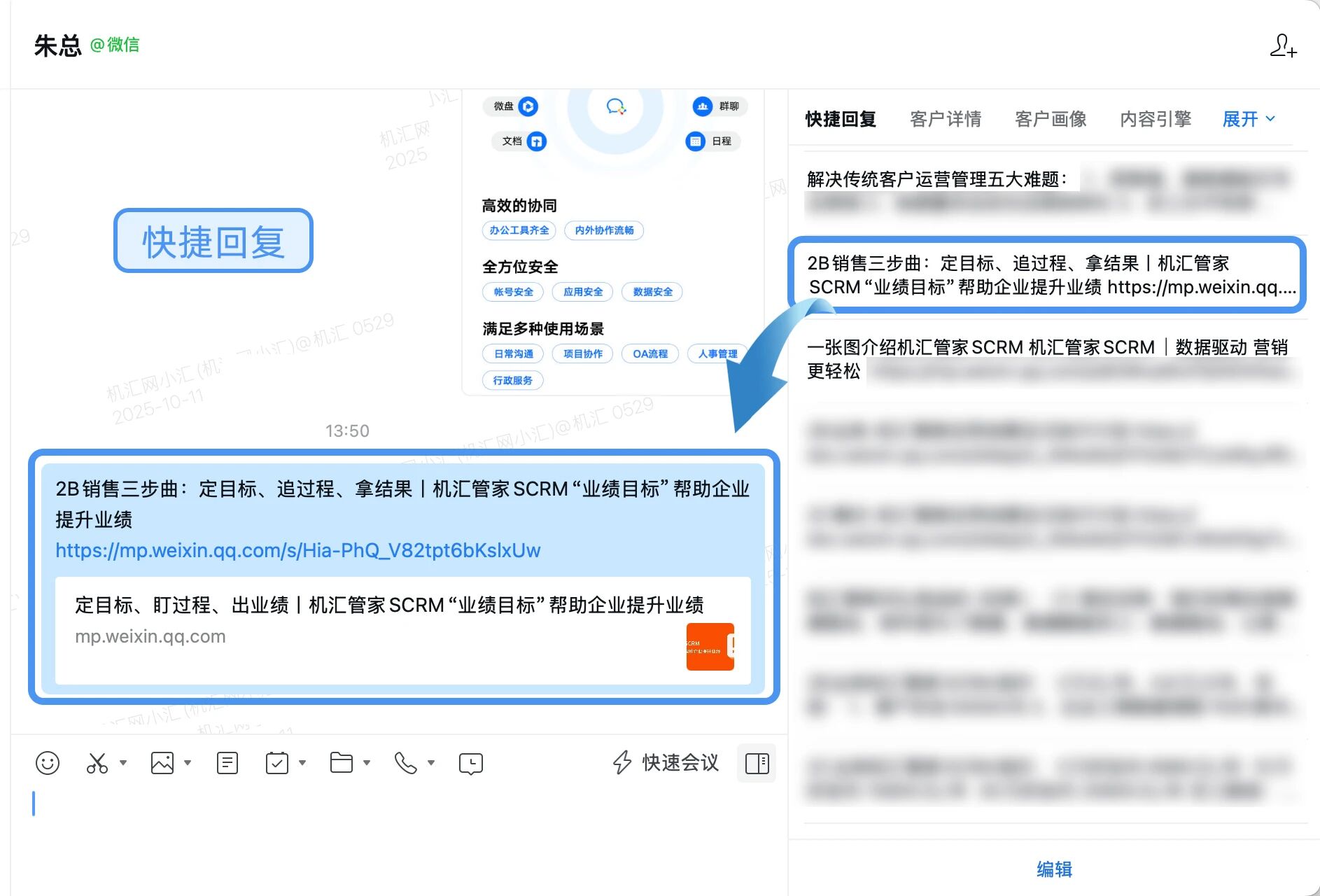The image size is (1320, 896).
Task: Open dropdown arrow next to phone icon
Action: 431,762
